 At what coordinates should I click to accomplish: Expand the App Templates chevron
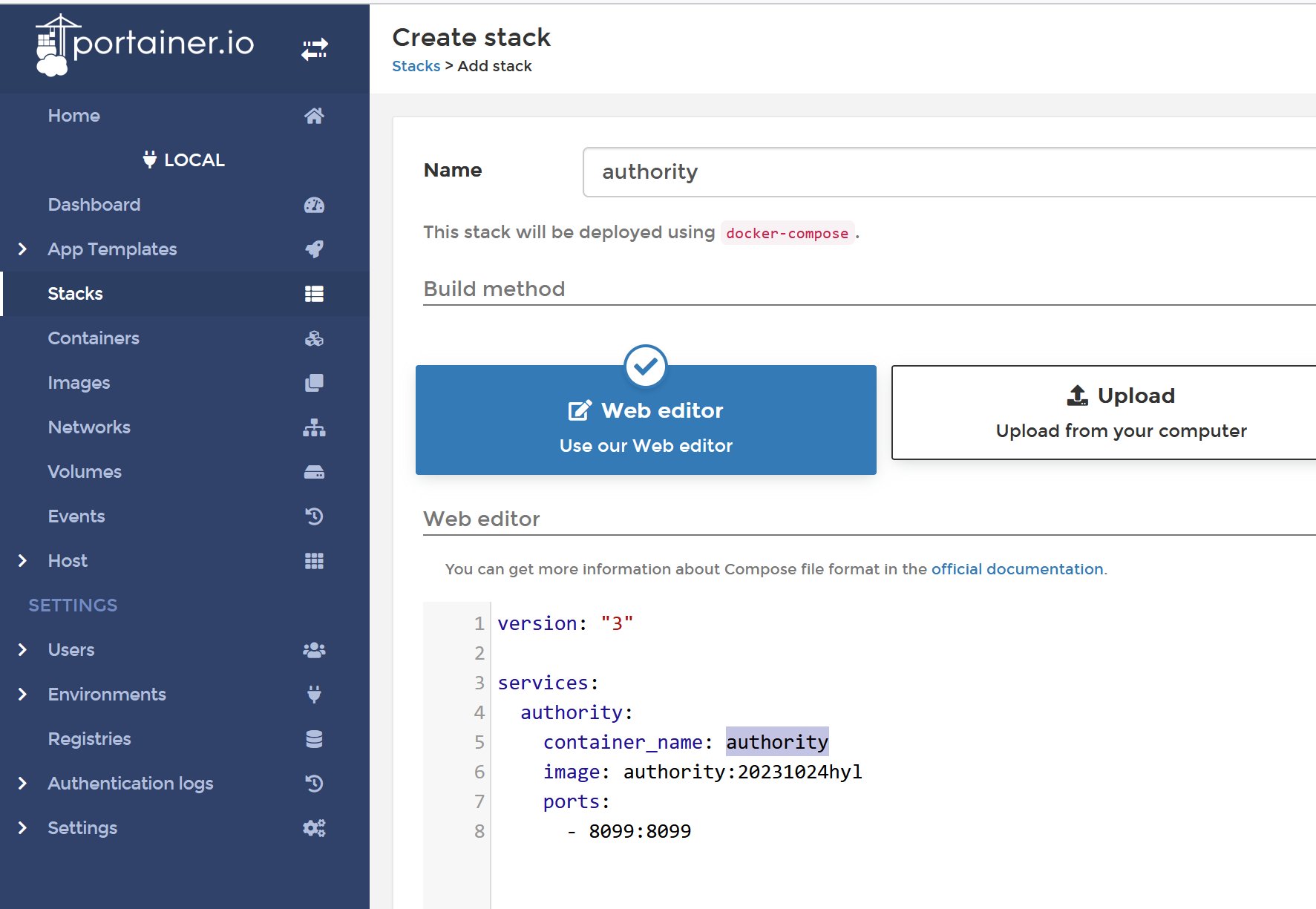click(x=22, y=249)
